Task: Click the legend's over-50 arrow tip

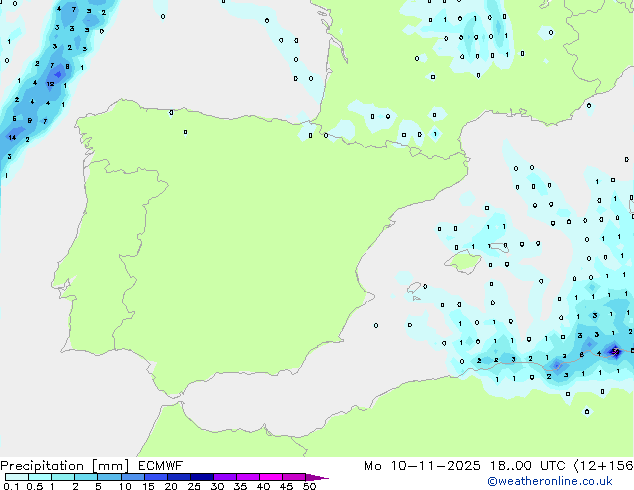Action: pyautogui.click(x=317, y=477)
